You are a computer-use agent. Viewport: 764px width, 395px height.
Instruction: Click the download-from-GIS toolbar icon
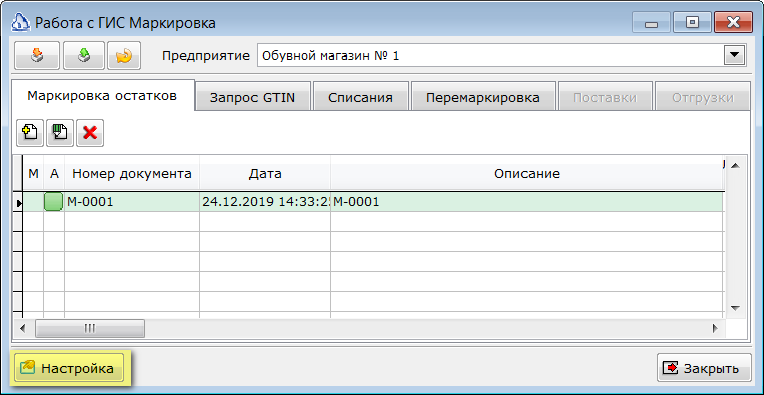pyautogui.click(x=37, y=56)
